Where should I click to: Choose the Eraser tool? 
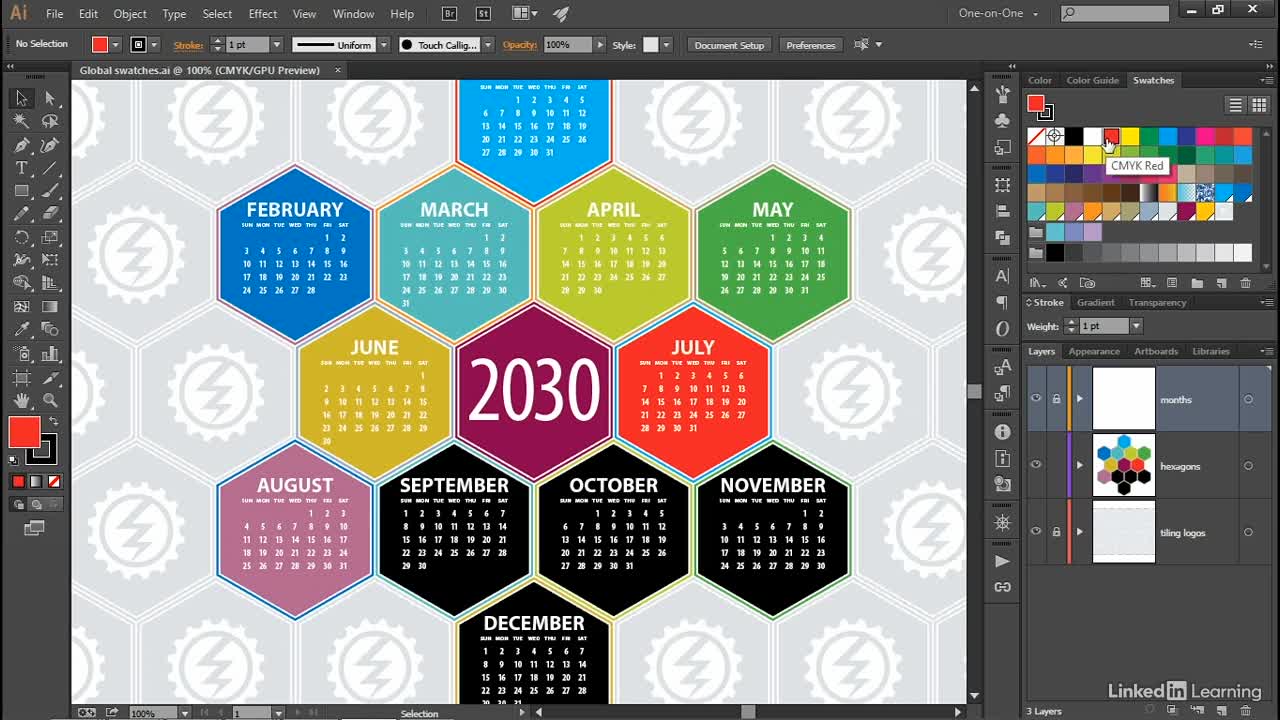pos(50,214)
